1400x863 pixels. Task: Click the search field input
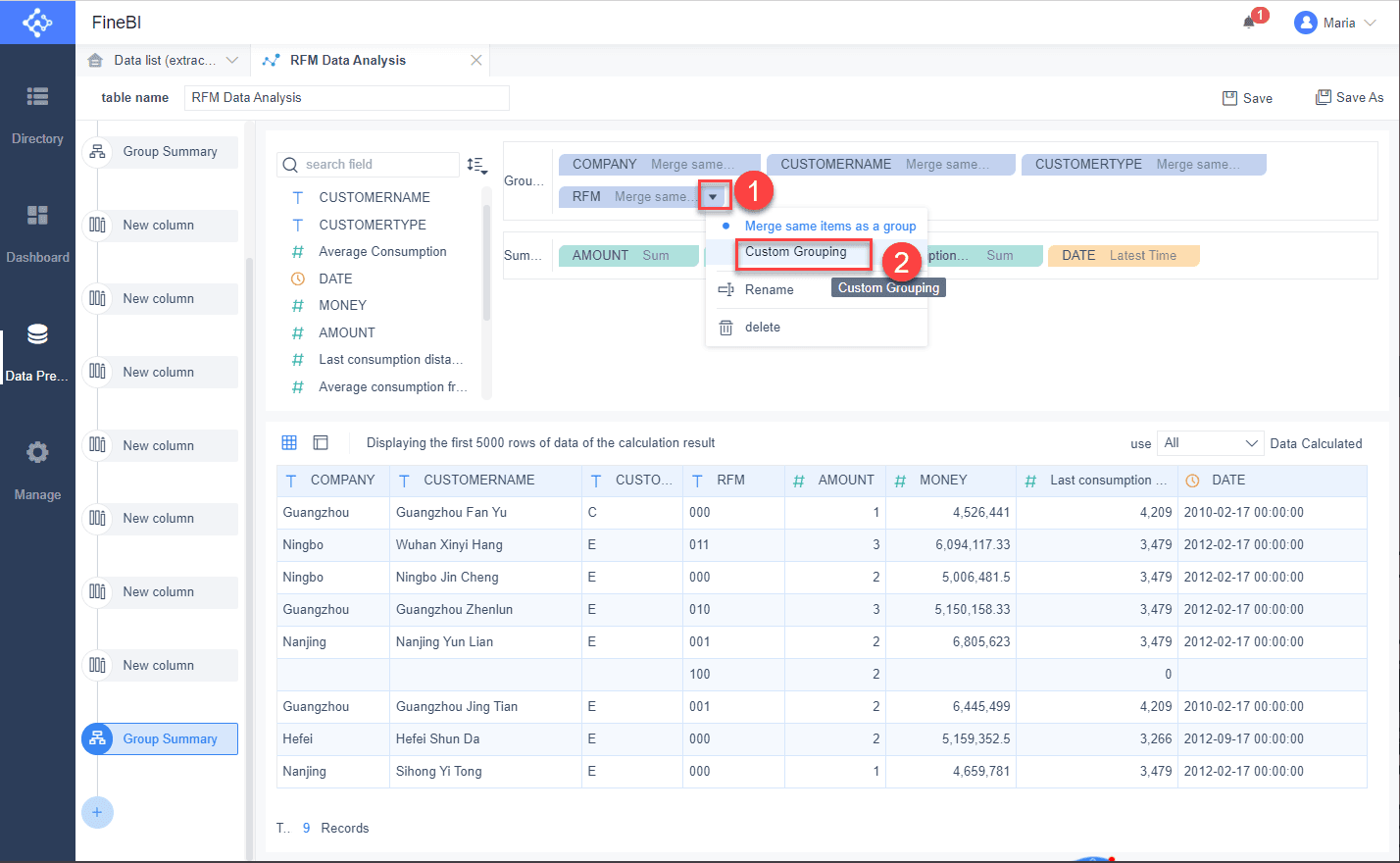[x=369, y=165]
